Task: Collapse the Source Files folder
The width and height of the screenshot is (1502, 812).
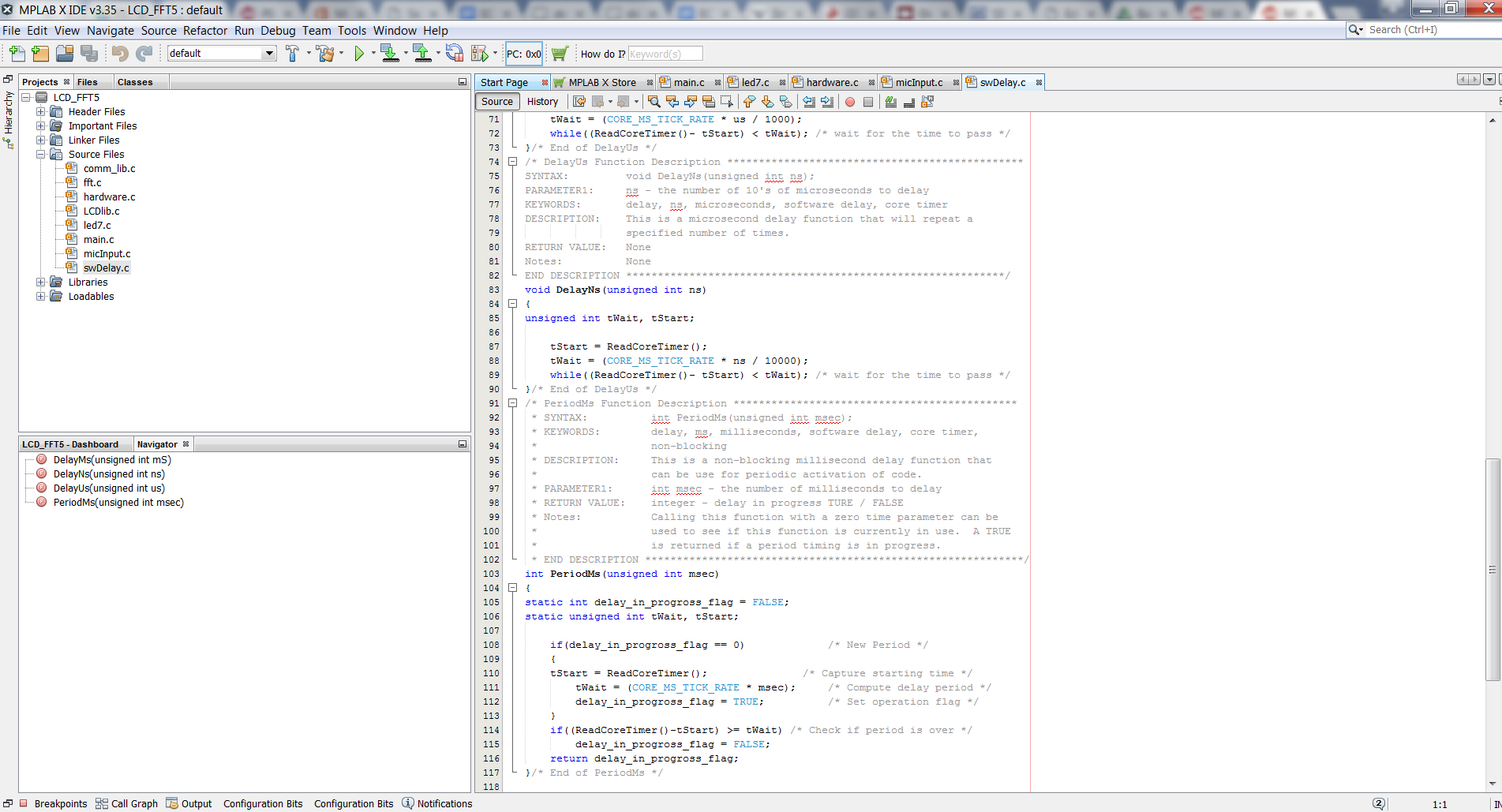Action: pos(40,155)
